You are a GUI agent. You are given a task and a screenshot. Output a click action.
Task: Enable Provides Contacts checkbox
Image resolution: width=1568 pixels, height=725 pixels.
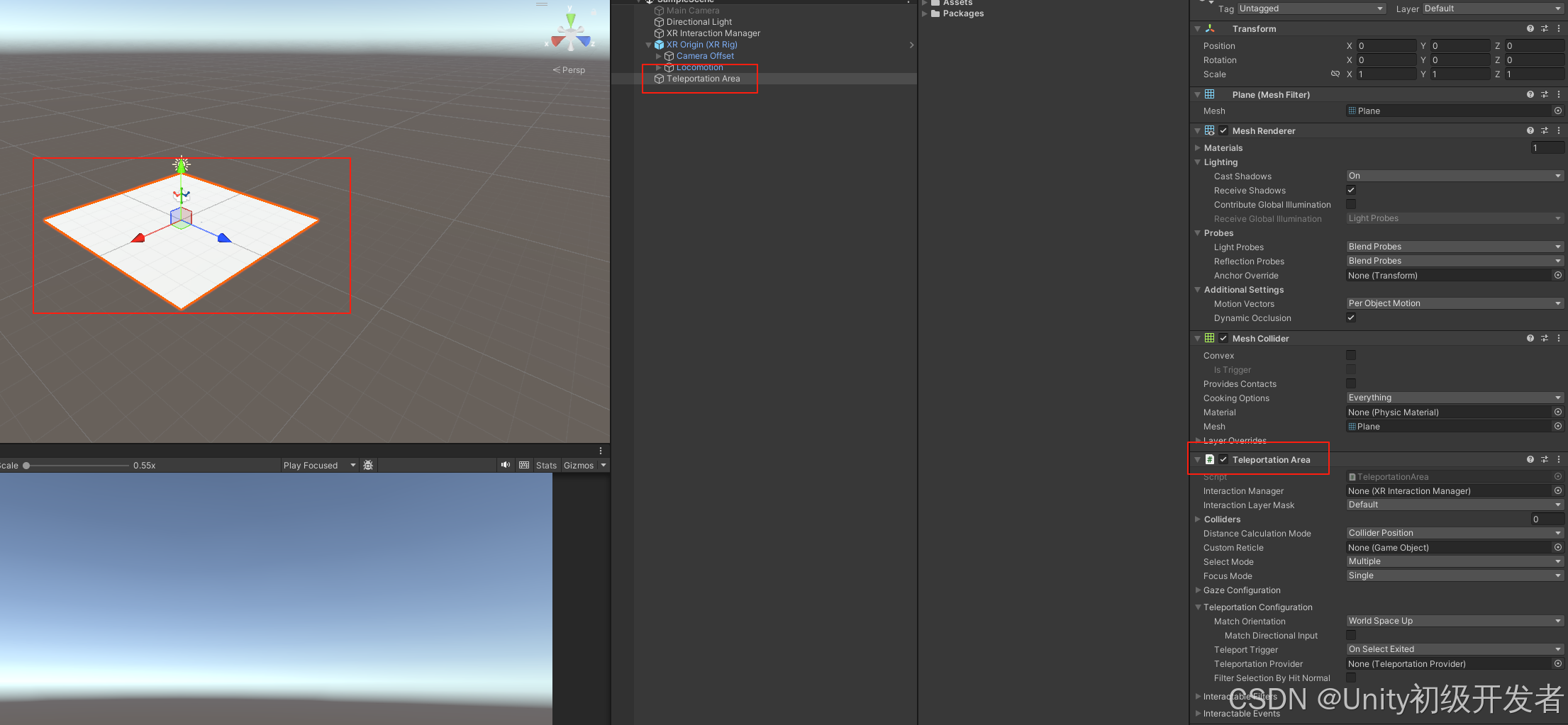1351,383
